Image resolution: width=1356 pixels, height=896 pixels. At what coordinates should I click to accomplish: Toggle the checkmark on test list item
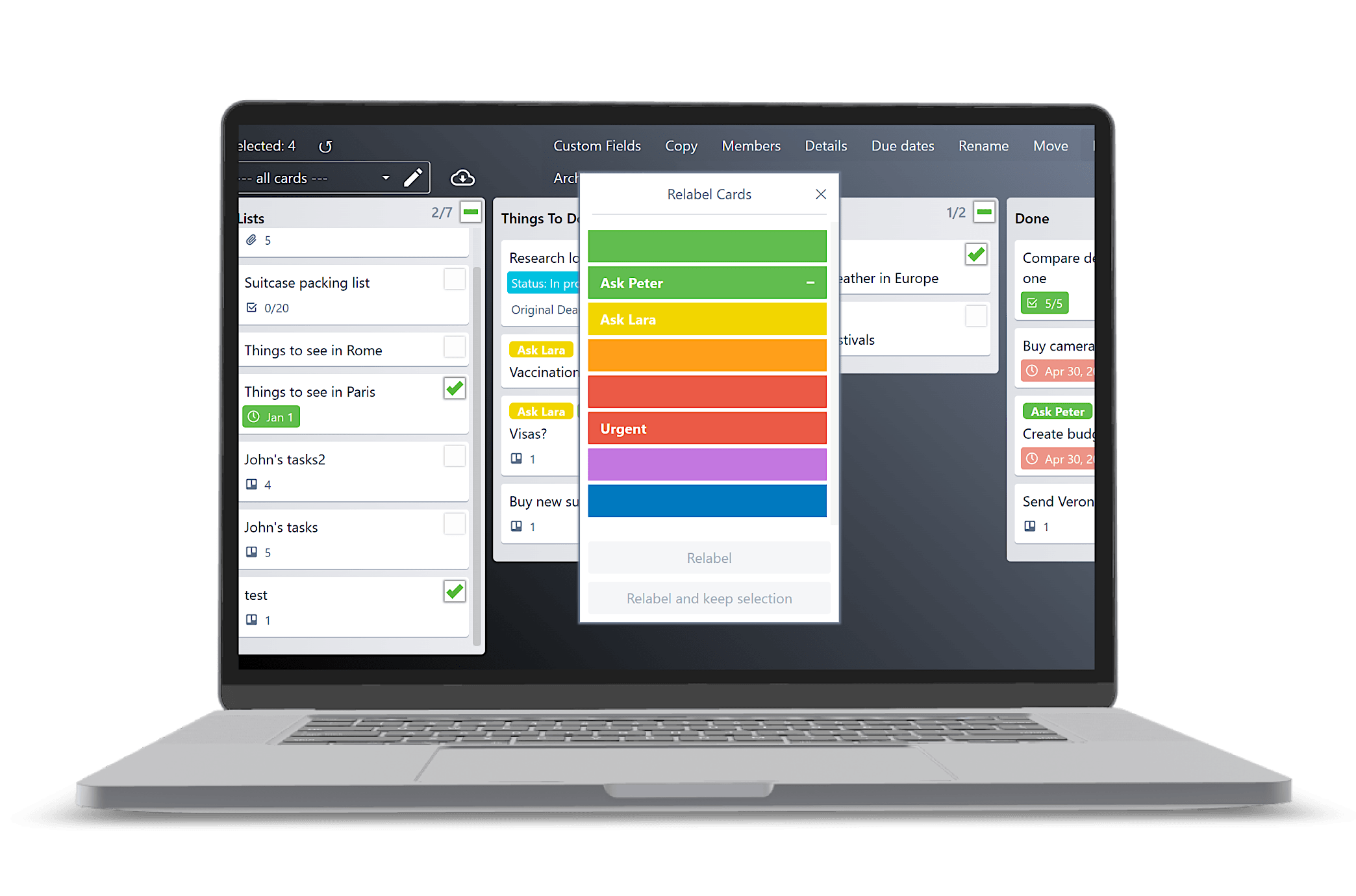455,592
